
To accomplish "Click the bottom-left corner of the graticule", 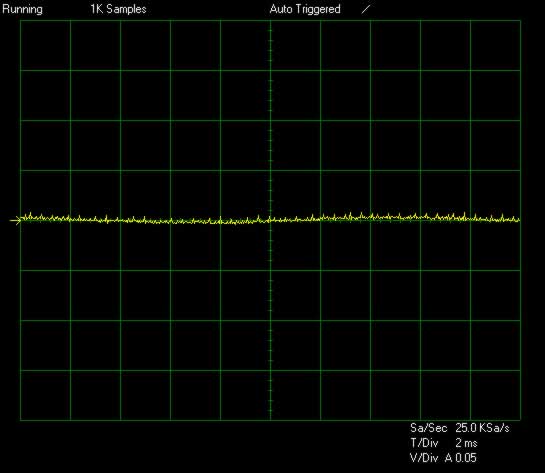I will (x=21, y=420).
